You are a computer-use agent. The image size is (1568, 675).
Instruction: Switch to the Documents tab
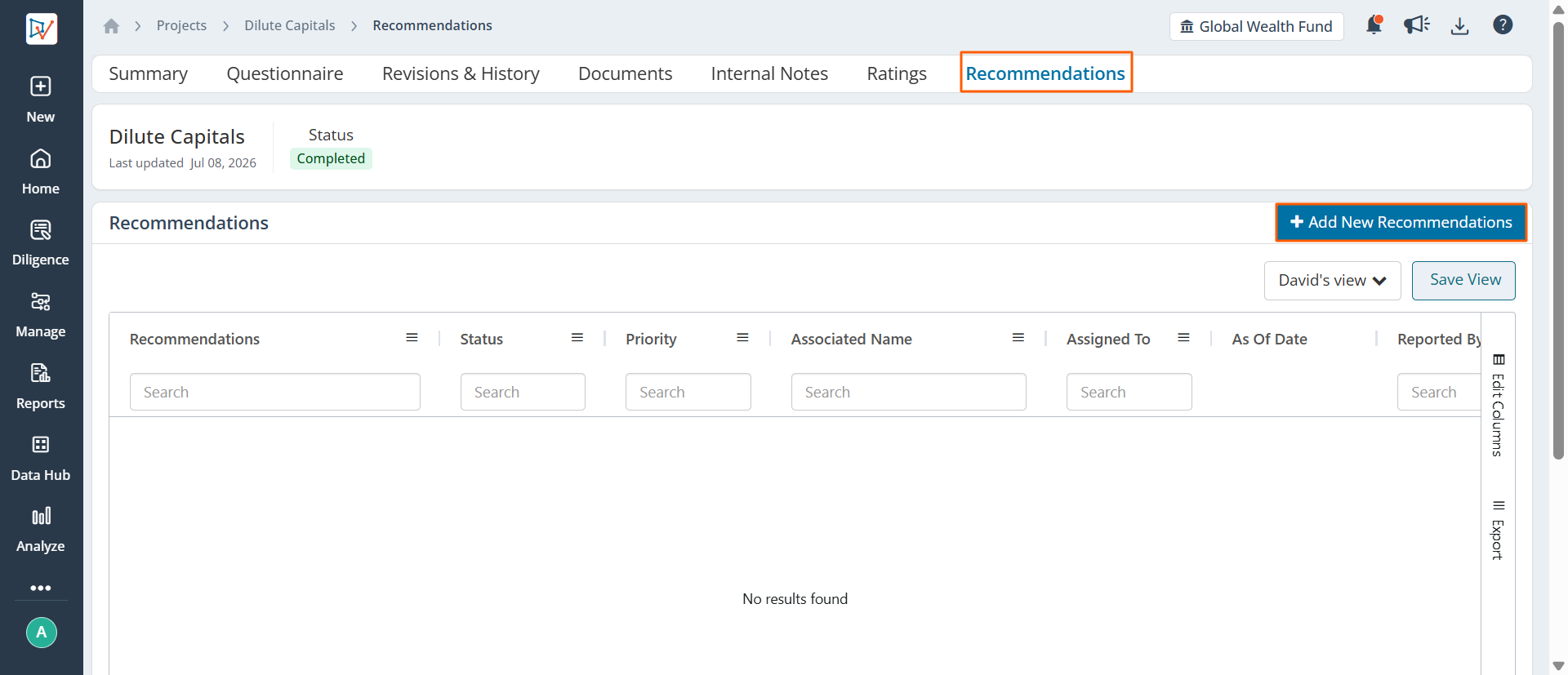coord(626,73)
